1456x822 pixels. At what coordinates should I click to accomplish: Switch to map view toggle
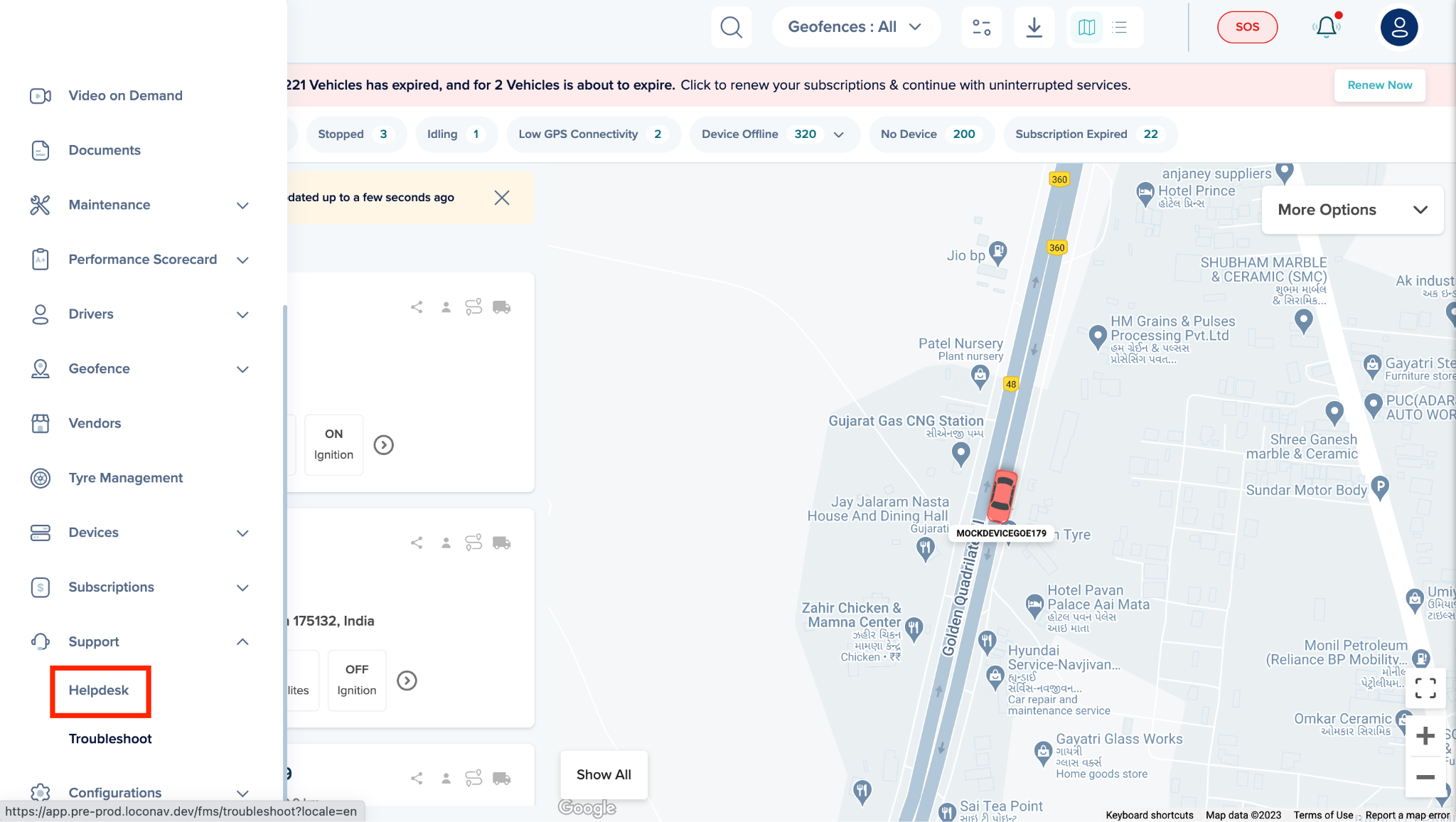point(1086,27)
